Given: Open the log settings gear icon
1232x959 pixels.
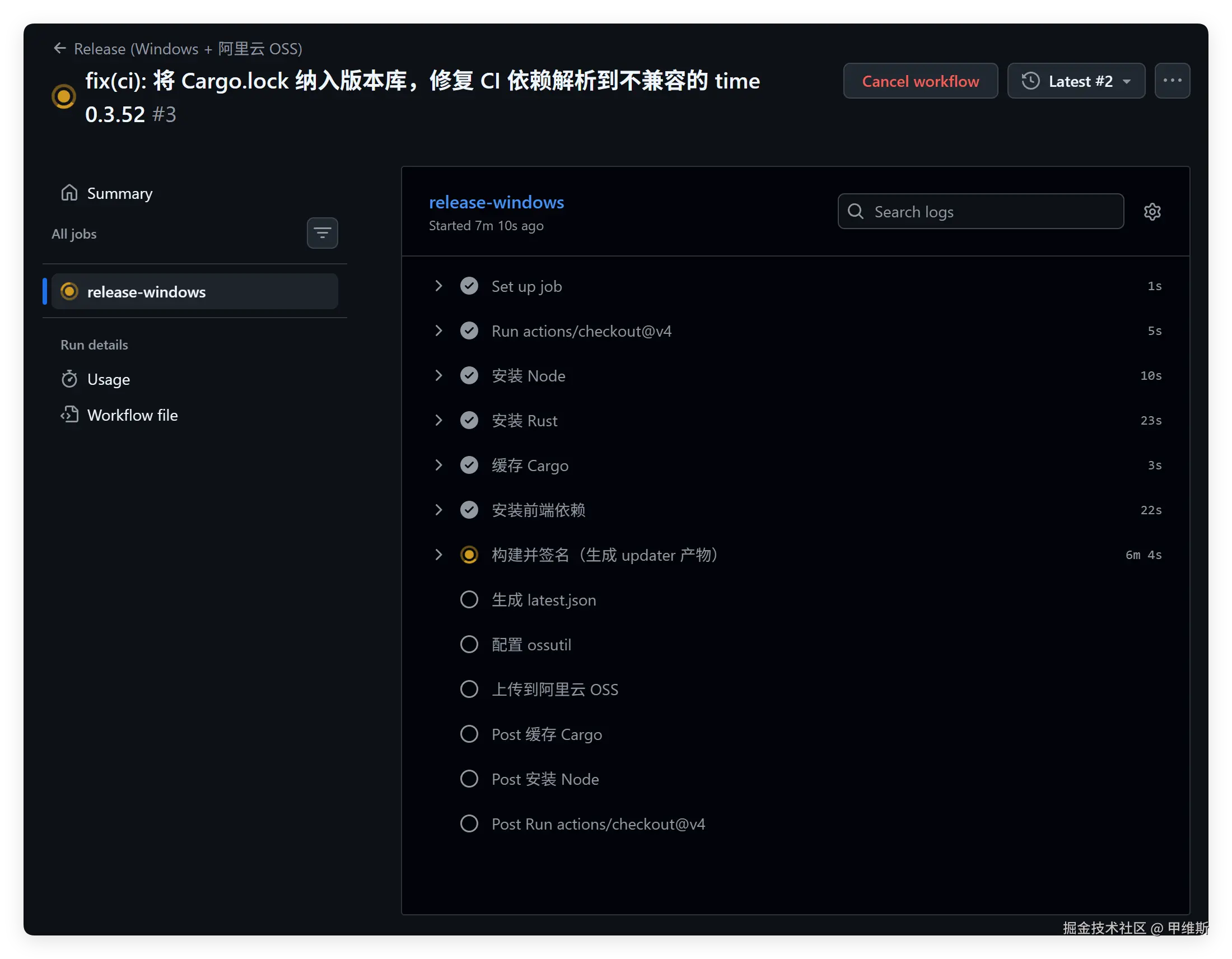Looking at the screenshot, I should [1152, 212].
